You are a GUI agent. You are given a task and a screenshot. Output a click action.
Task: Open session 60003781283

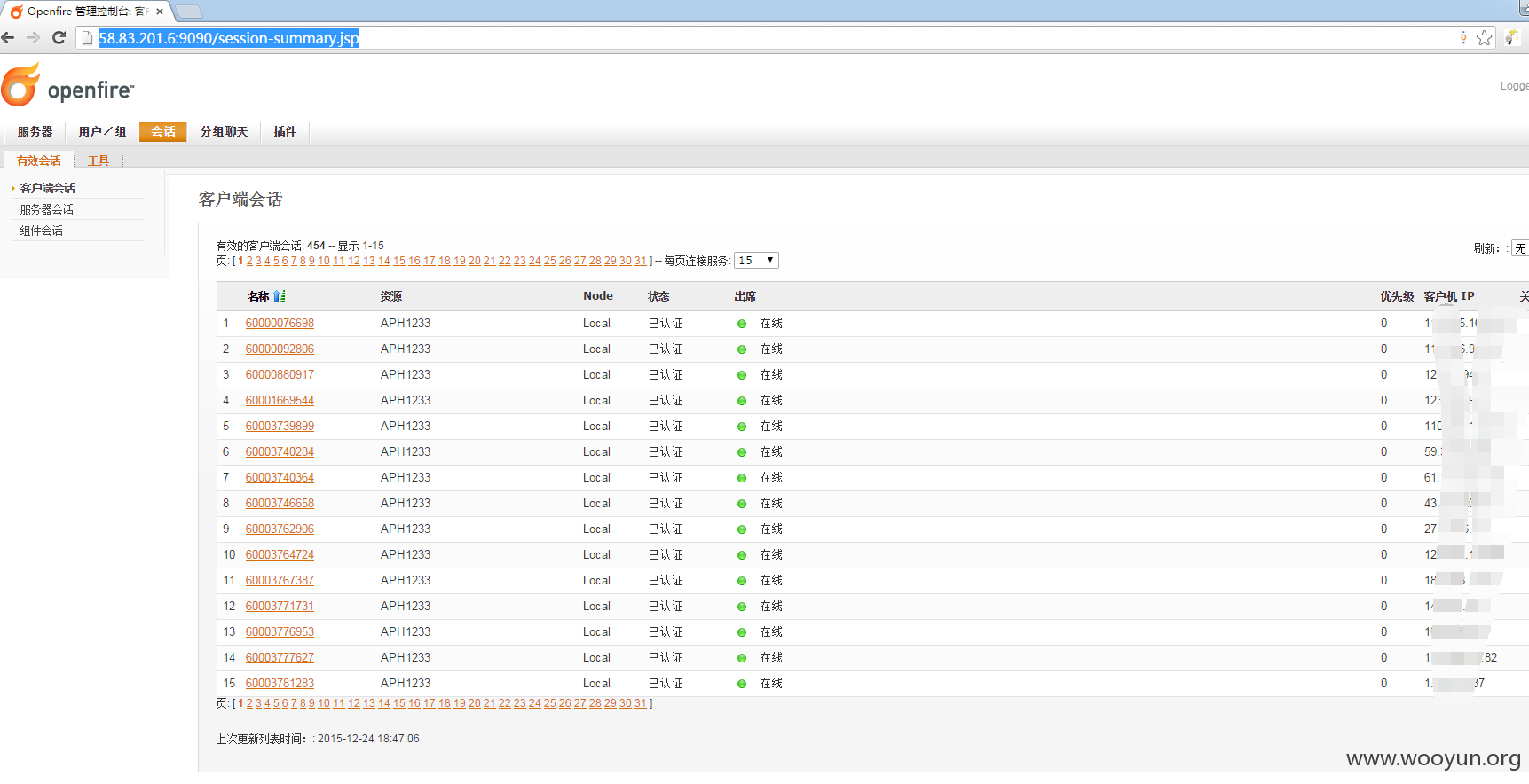point(280,684)
